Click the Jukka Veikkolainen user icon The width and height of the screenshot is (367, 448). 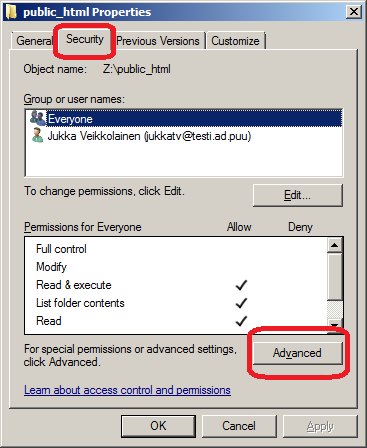(x=37, y=136)
